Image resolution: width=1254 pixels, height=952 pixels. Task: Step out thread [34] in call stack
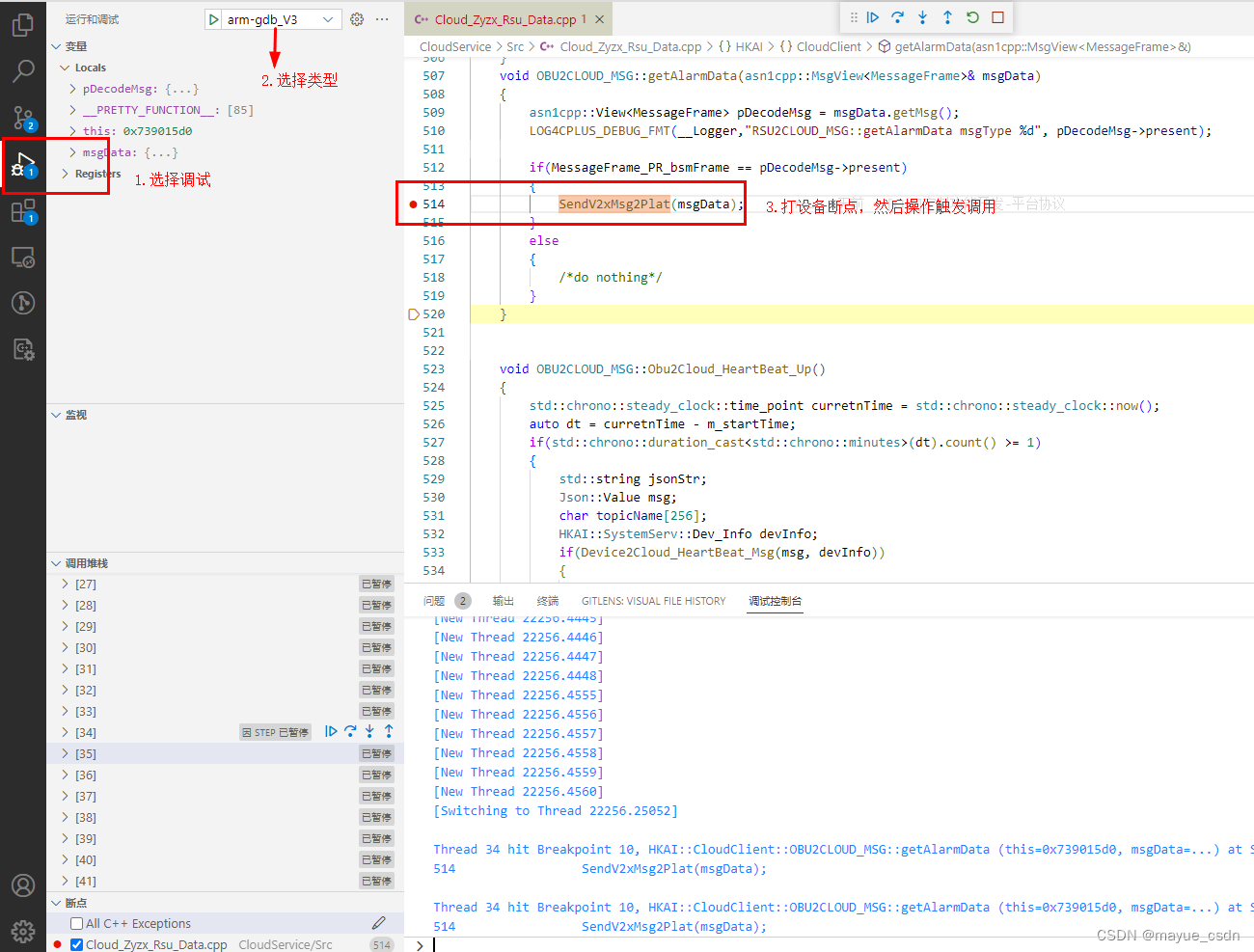pos(389,732)
